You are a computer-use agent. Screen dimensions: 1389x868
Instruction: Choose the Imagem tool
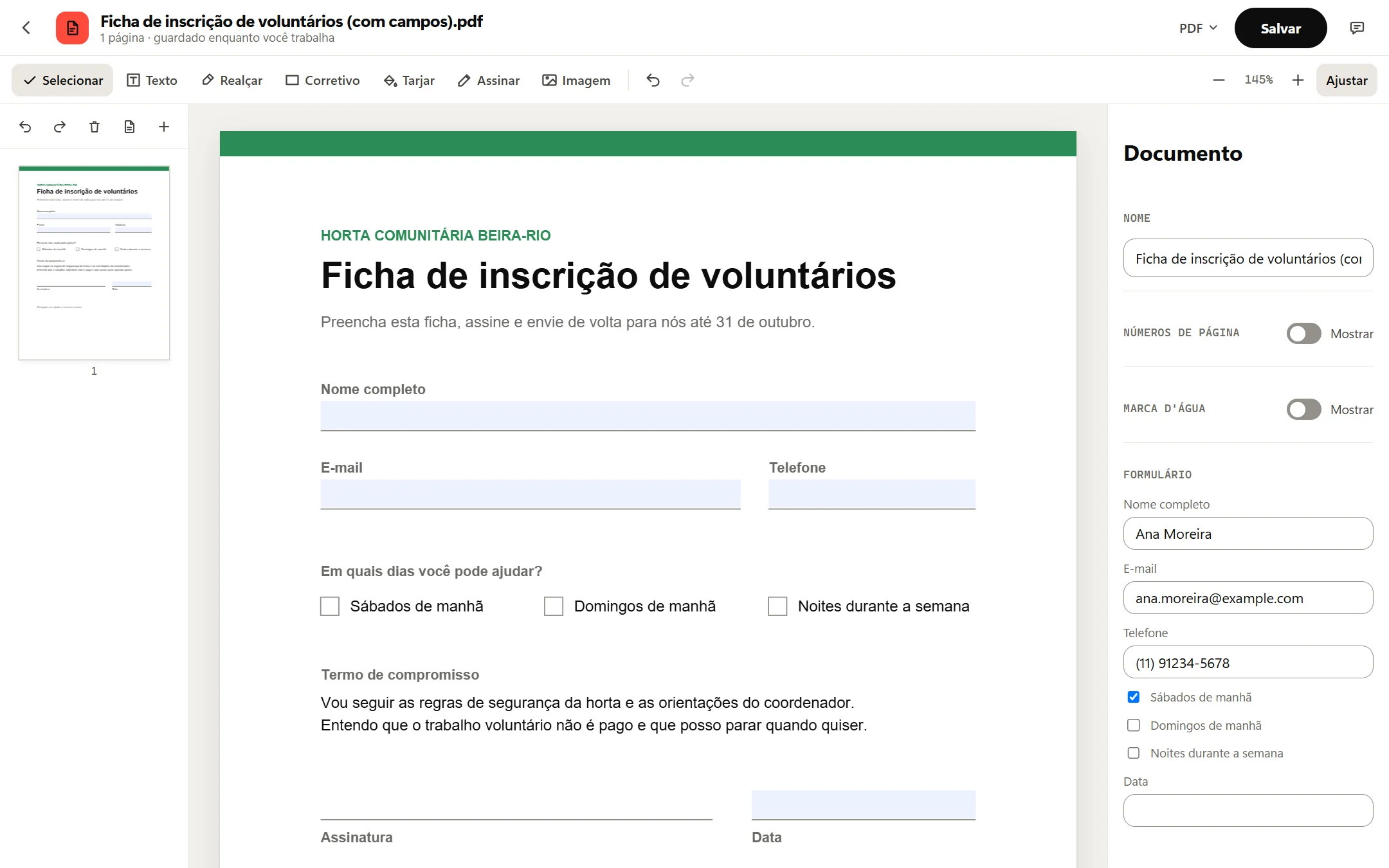pos(576,80)
